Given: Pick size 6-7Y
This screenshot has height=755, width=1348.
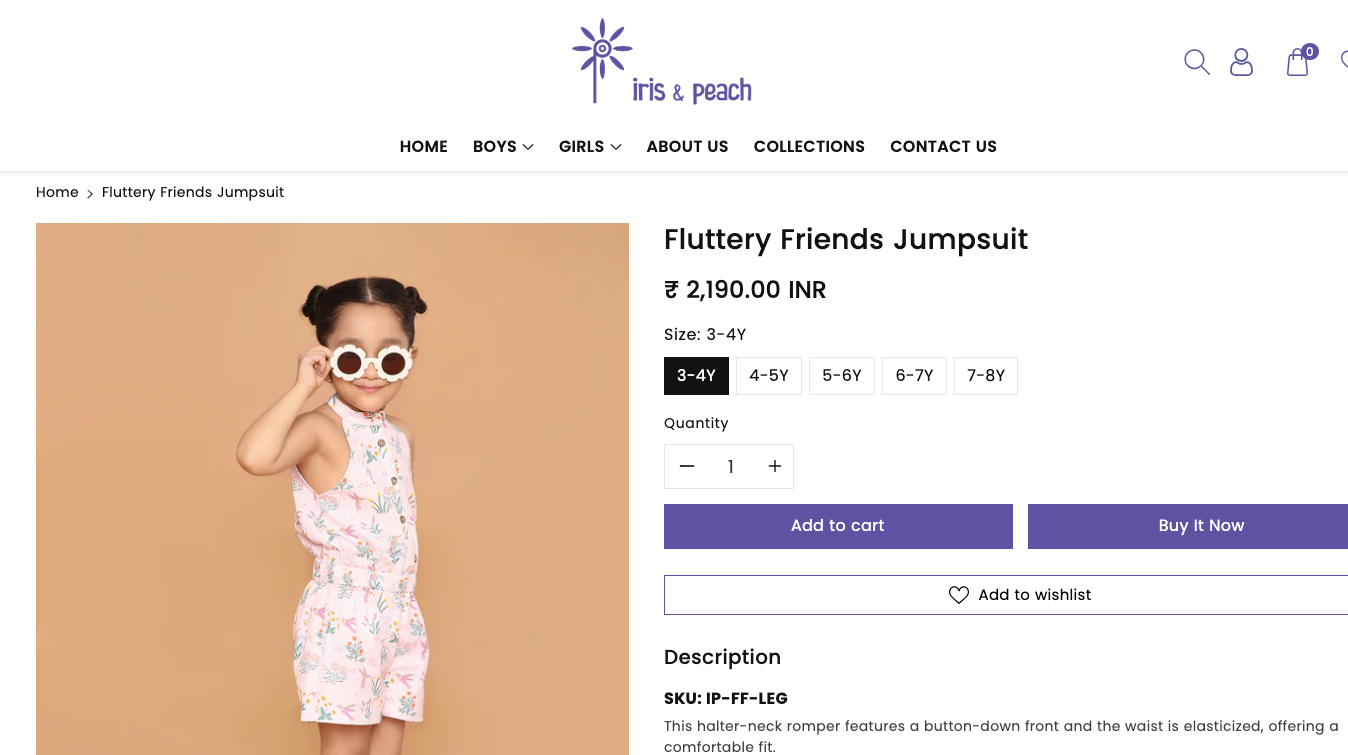Looking at the screenshot, I should [x=914, y=376].
